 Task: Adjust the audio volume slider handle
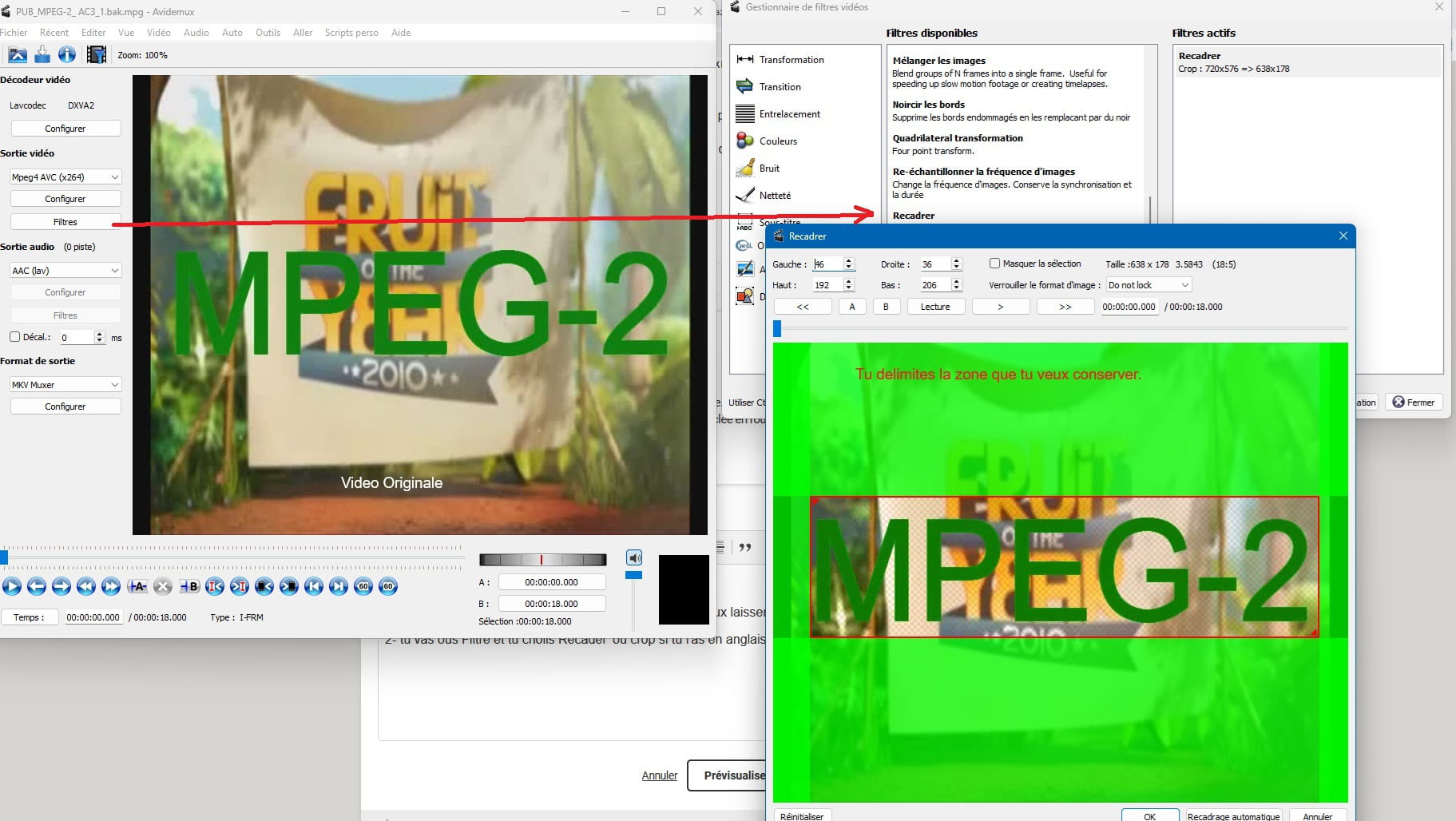633,575
